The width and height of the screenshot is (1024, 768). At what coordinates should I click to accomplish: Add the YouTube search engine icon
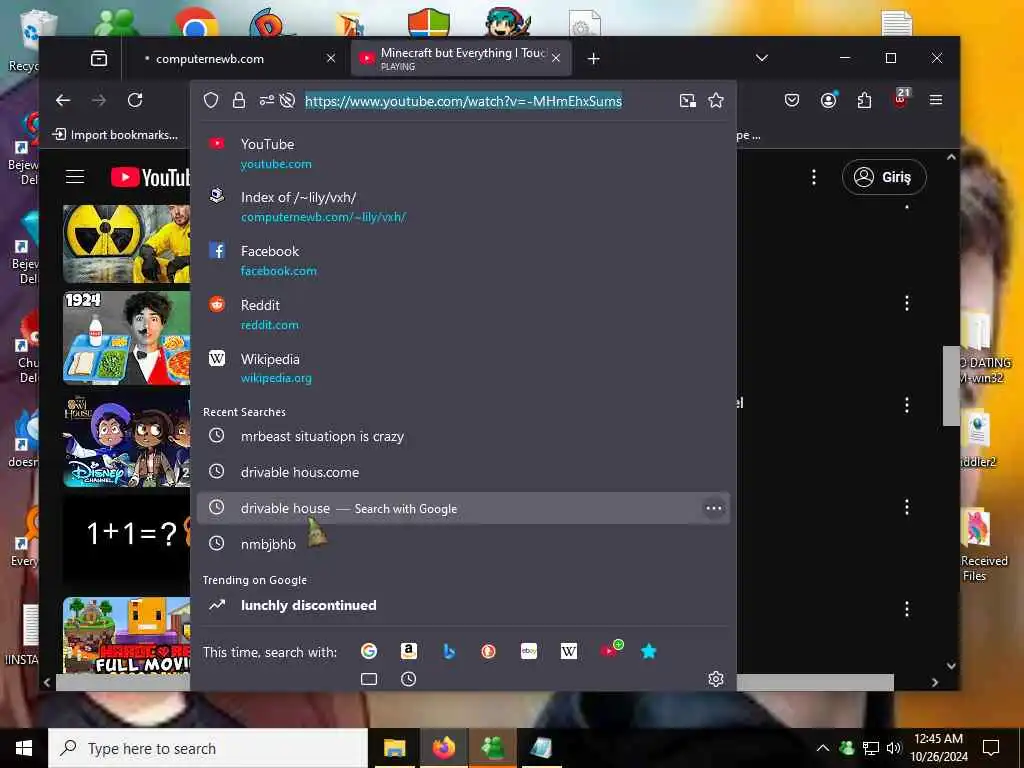click(611, 650)
